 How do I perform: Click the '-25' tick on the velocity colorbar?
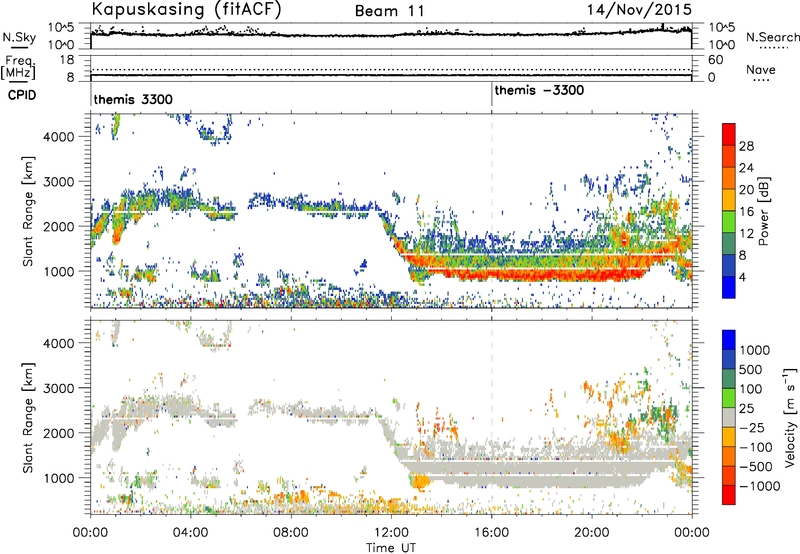point(752,427)
